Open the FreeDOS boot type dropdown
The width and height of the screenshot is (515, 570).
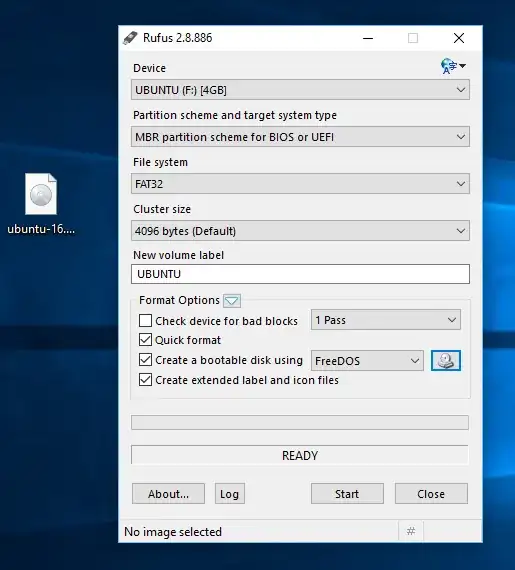[367, 361]
